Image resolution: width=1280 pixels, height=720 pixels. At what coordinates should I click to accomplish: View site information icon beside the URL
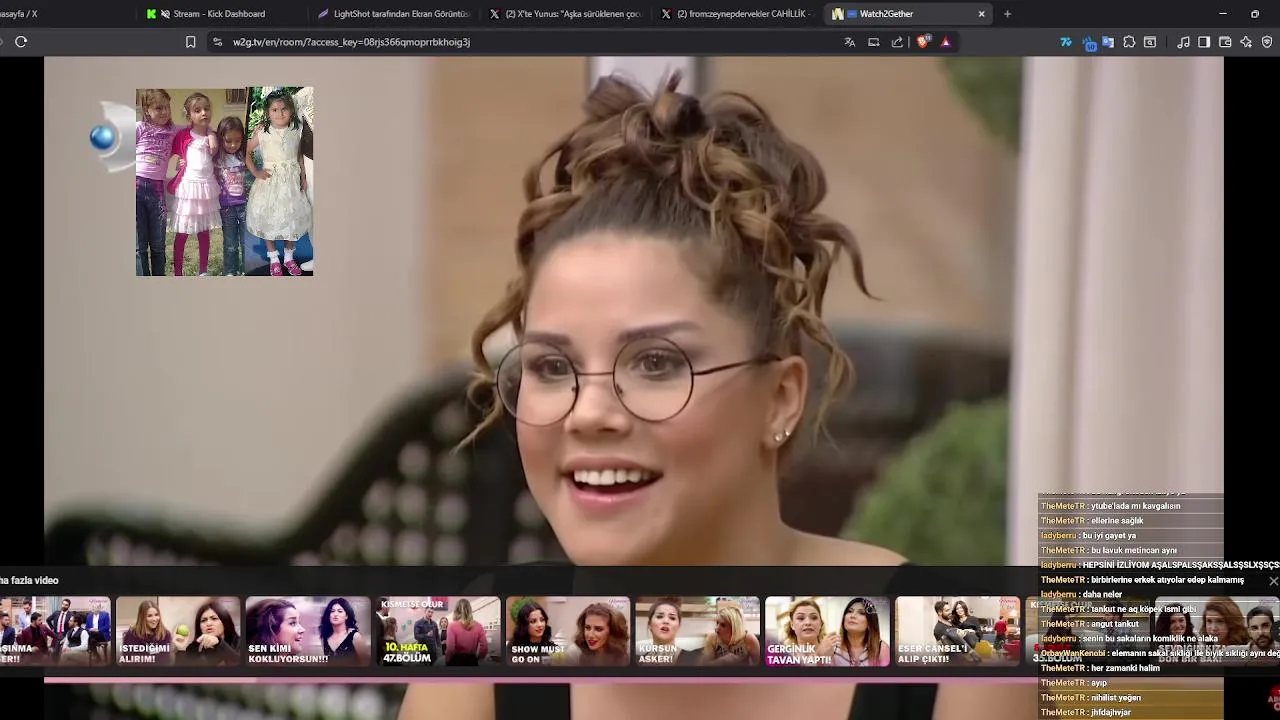click(217, 42)
